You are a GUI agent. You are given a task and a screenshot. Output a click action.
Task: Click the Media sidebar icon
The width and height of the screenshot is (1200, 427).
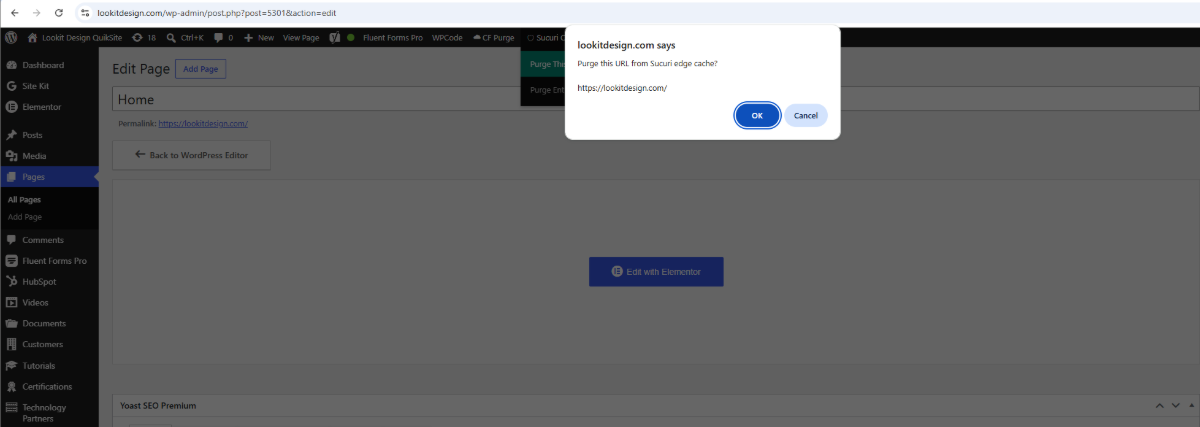tap(11, 156)
